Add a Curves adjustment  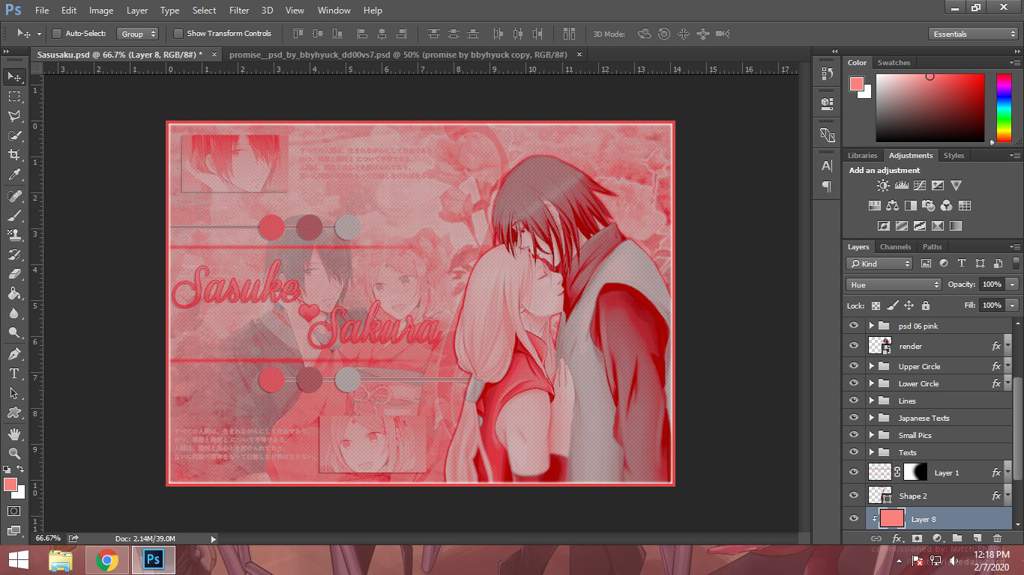pyautogui.click(x=920, y=186)
